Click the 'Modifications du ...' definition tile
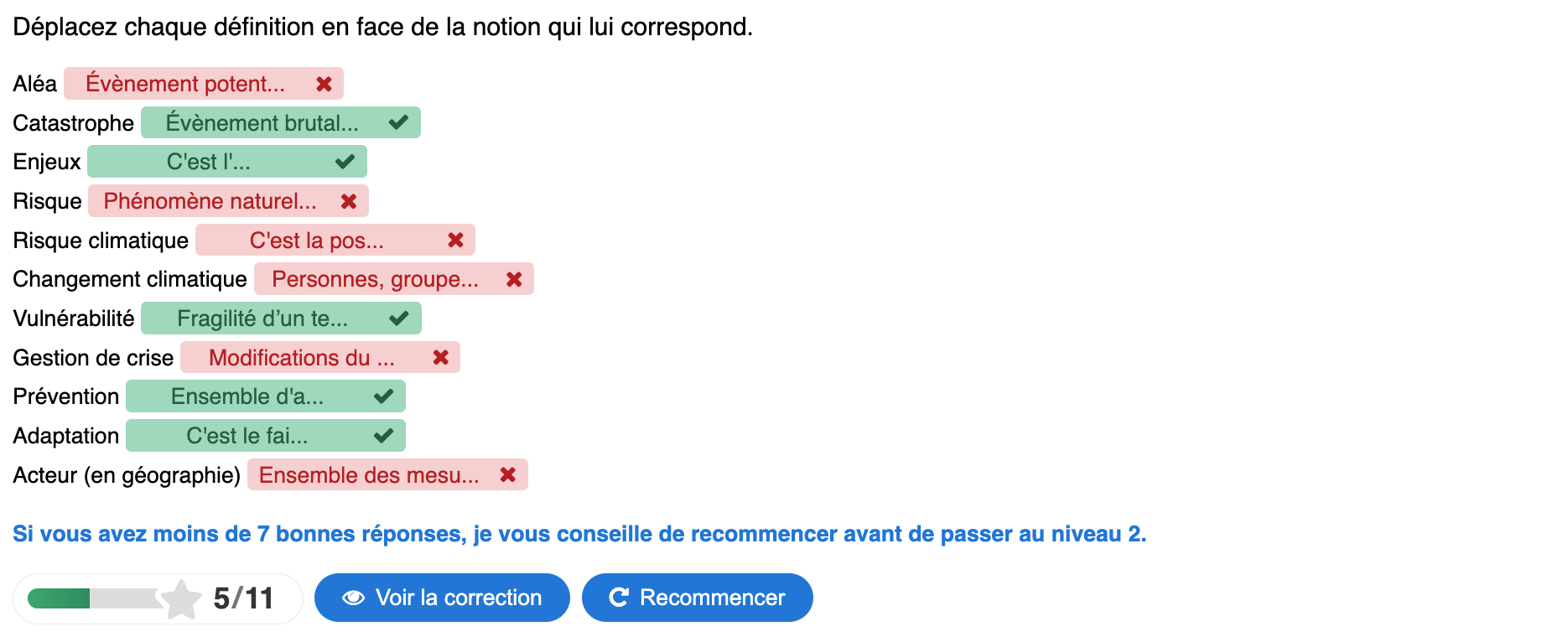This screenshot has width=1568, height=642. 301,358
